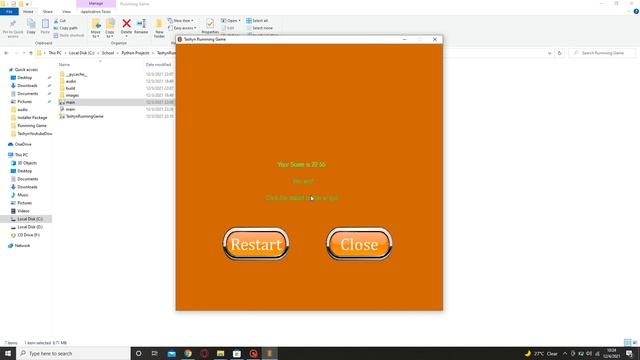Select Network in navigation pane
640x360 pixels.
[22, 246]
